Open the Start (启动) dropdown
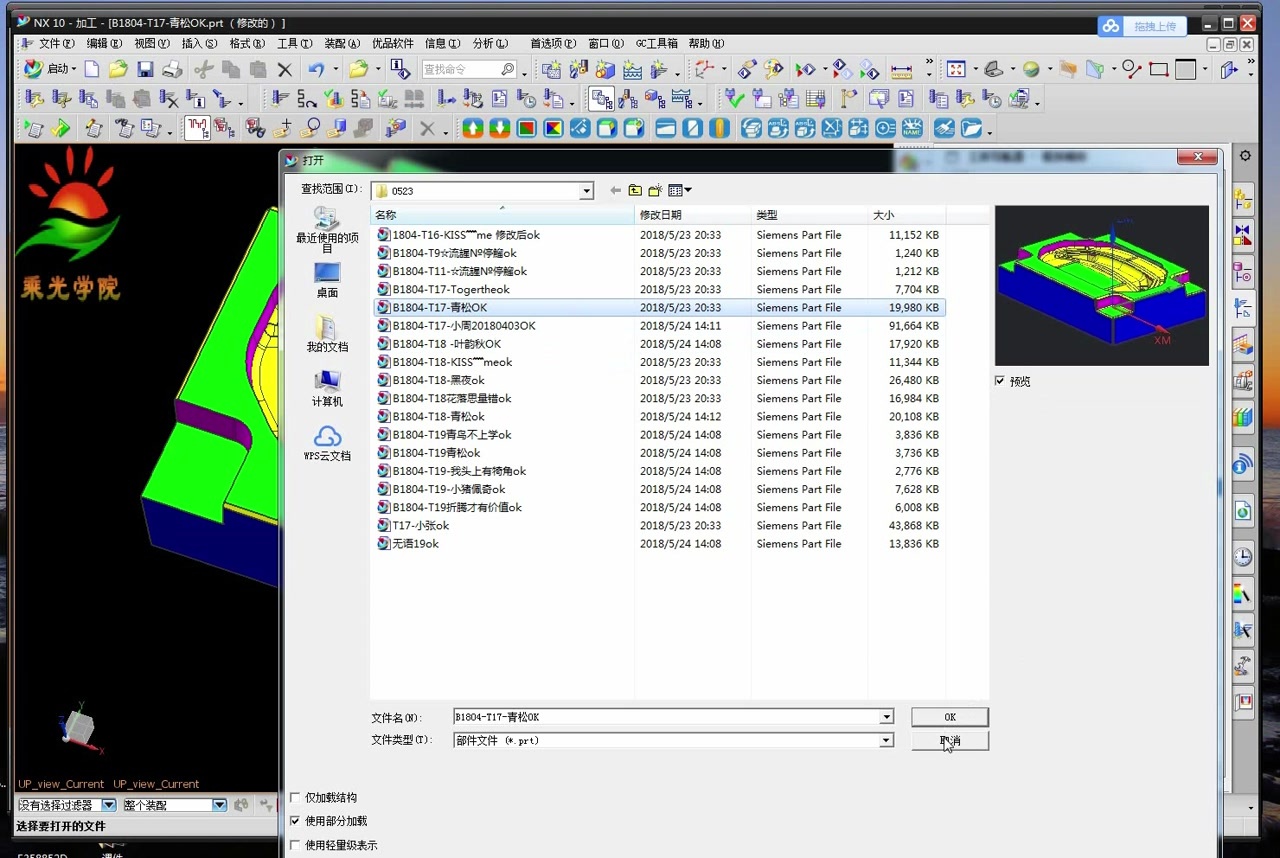Image resolution: width=1280 pixels, height=858 pixels. (x=50, y=69)
